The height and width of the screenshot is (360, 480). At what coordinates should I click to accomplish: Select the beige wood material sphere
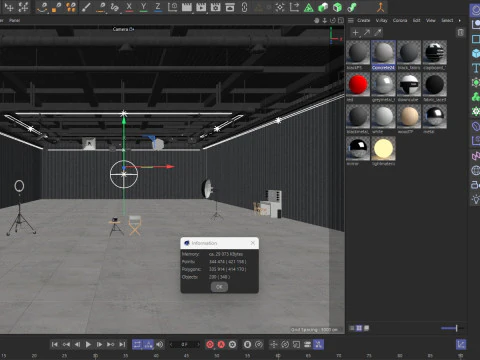(x=409, y=117)
